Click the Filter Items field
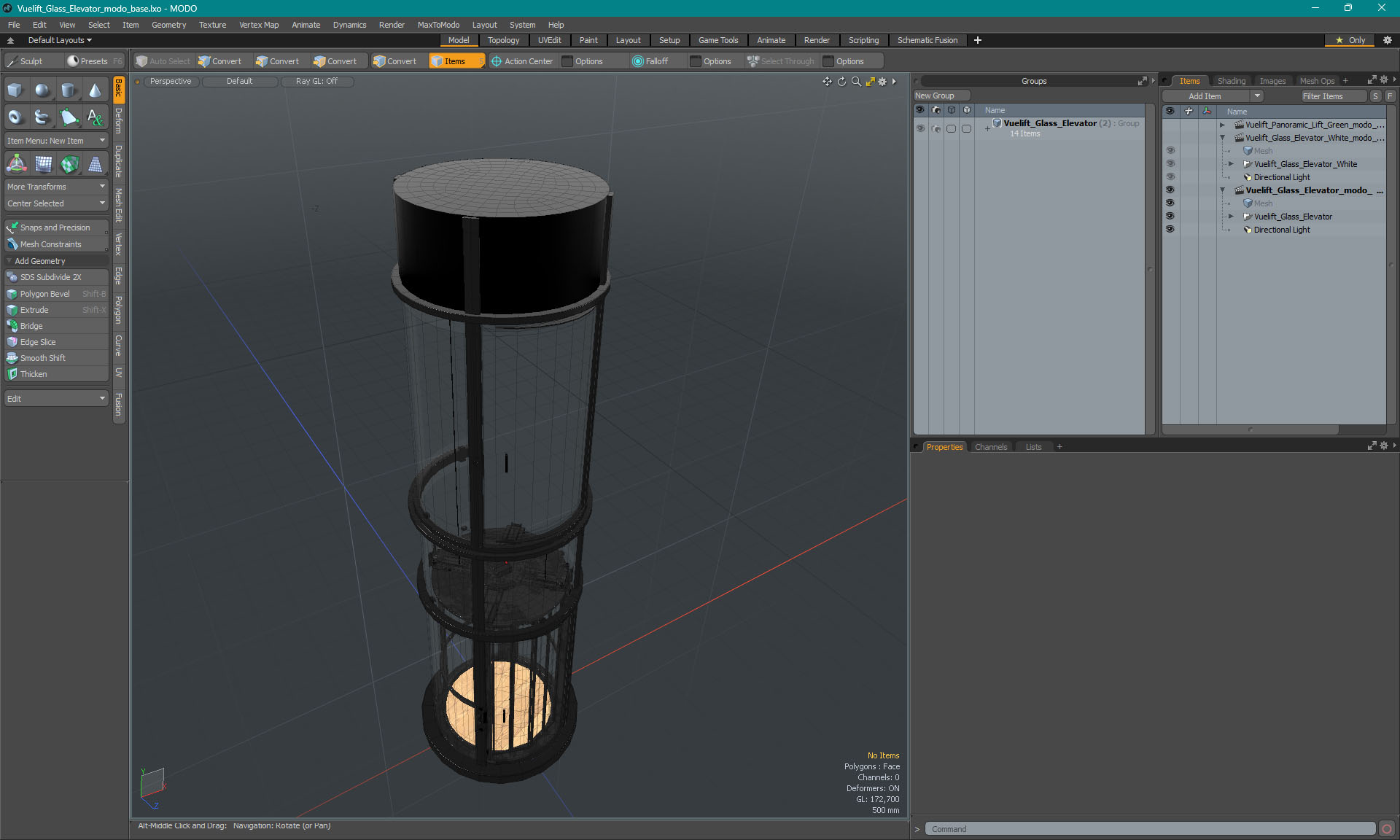Viewport: 1400px width, 840px height. point(1334,96)
